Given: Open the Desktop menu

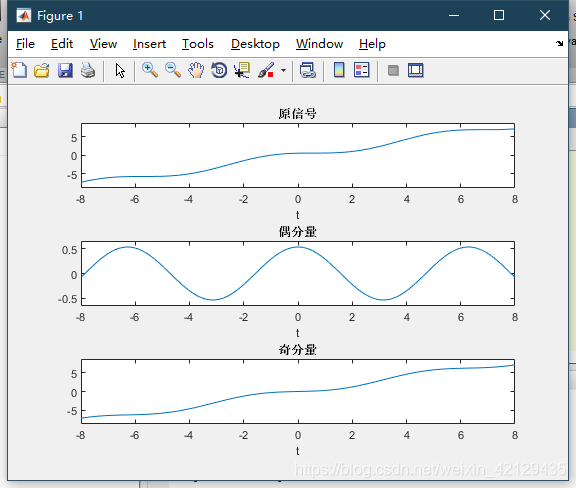Looking at the screenshot, I should (255, 44).
